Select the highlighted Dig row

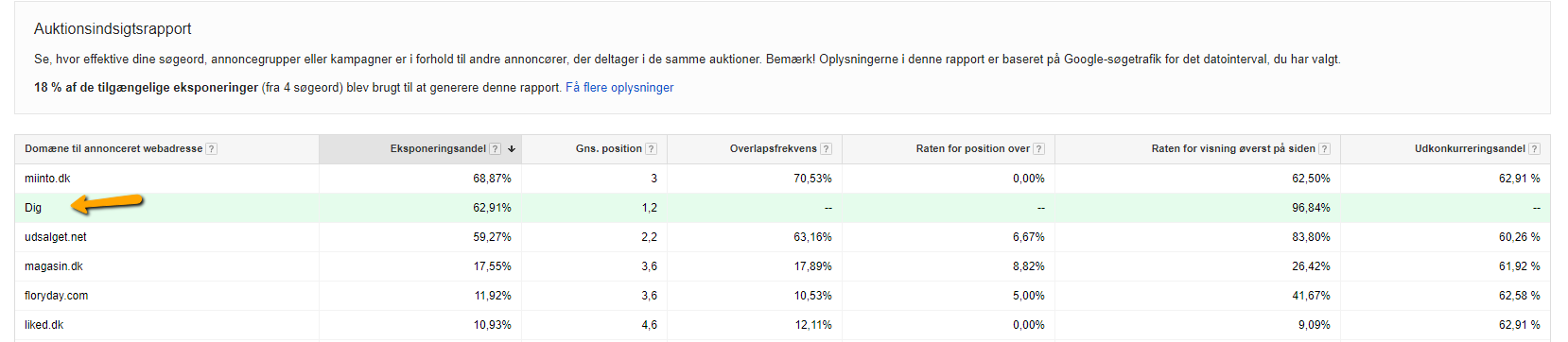click(782, 208)
